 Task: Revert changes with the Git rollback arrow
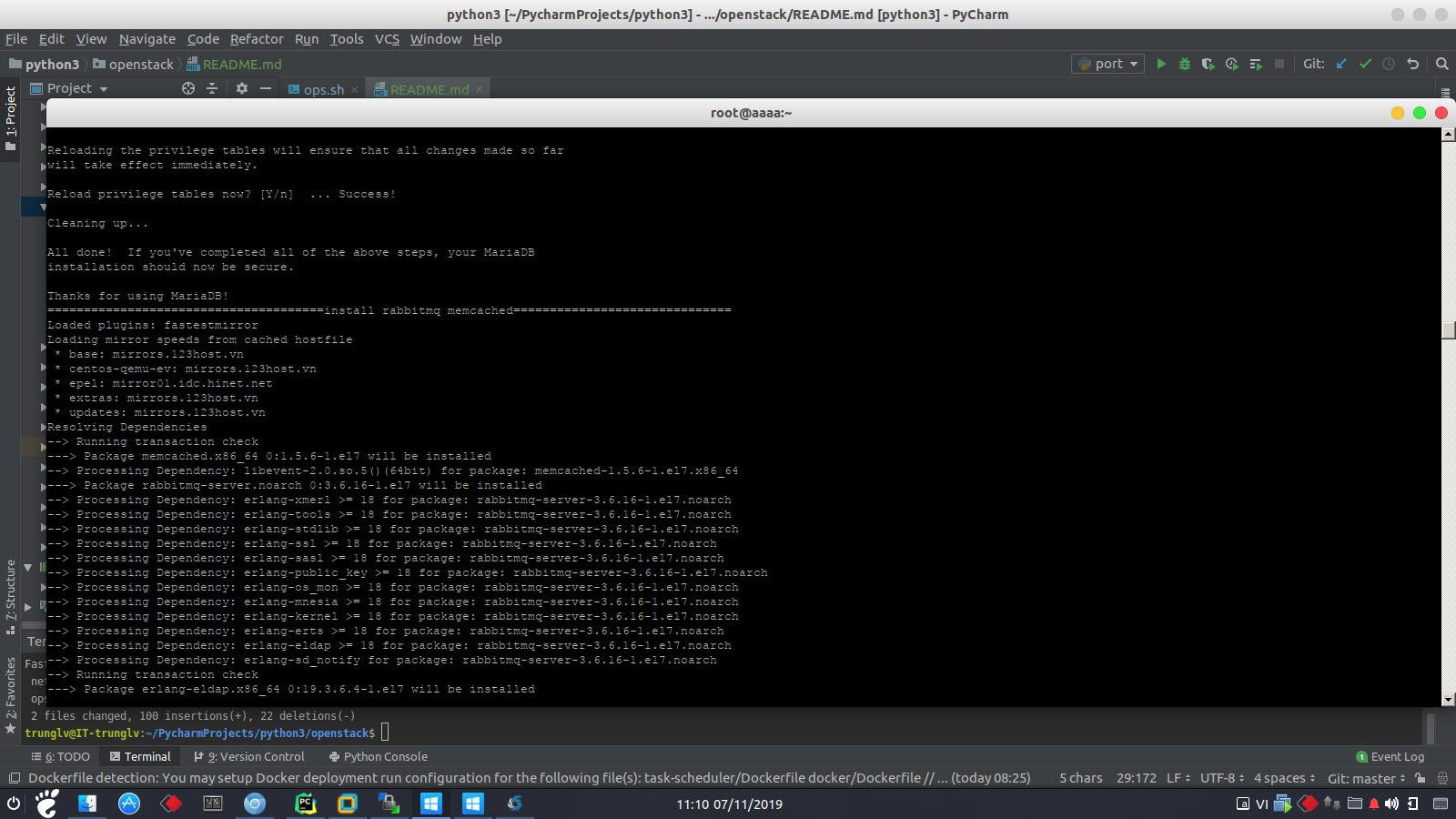tap(1412, 64)
